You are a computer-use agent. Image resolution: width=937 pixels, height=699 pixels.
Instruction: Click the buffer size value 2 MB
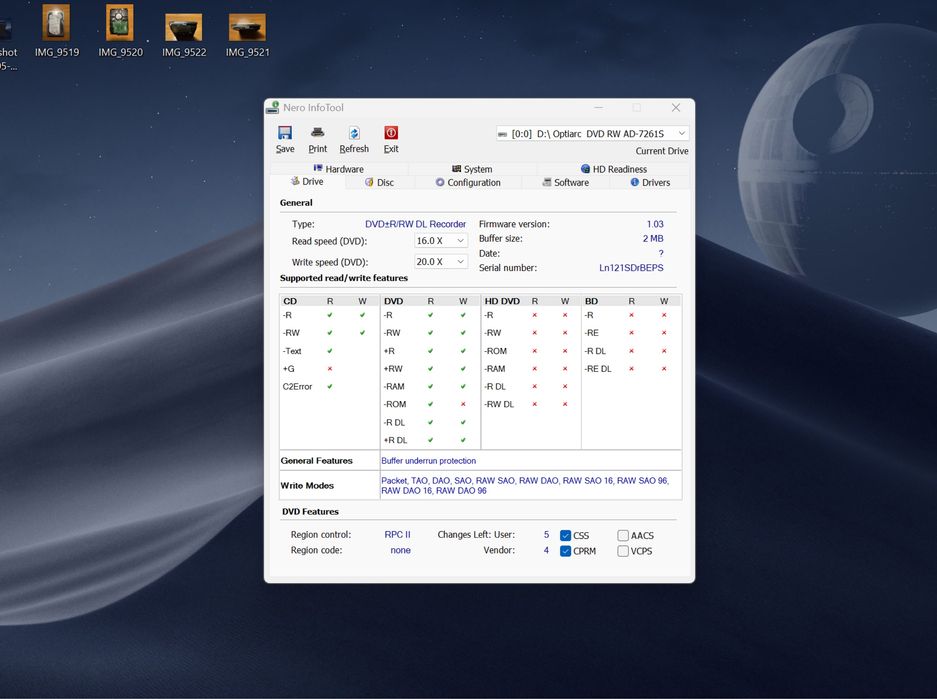653,238
